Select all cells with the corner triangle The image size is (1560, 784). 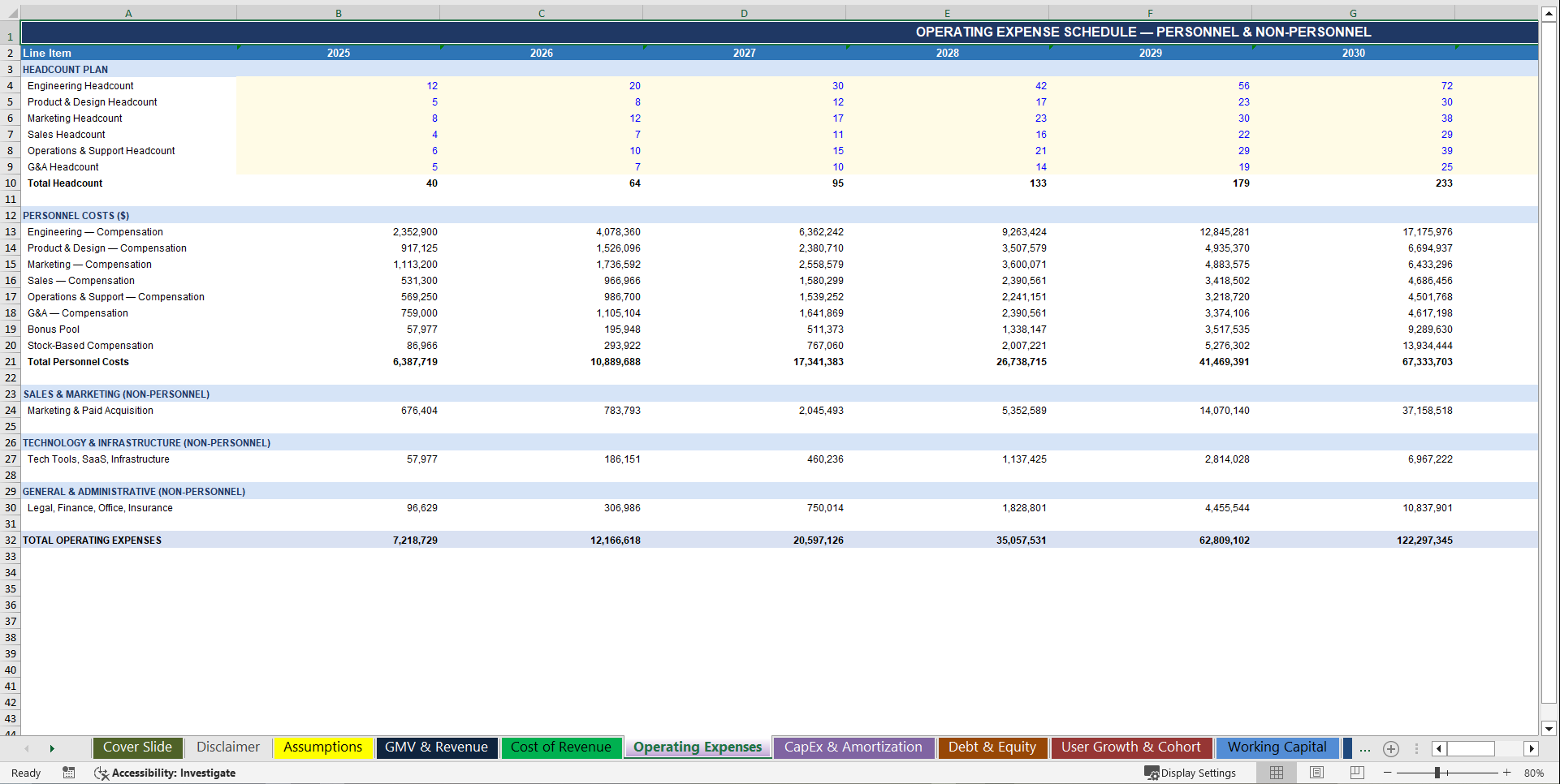click(x=11, y=12)
